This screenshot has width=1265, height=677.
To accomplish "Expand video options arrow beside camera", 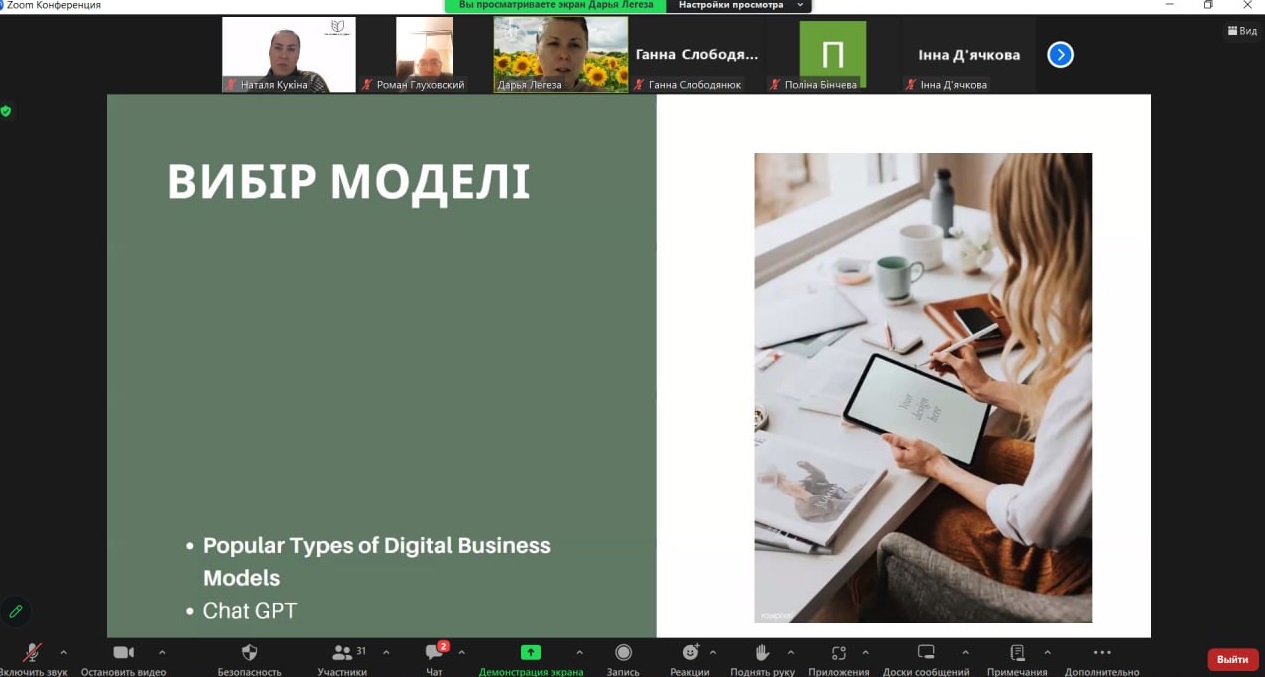I will pyautogui.click(x=162, y=652).
